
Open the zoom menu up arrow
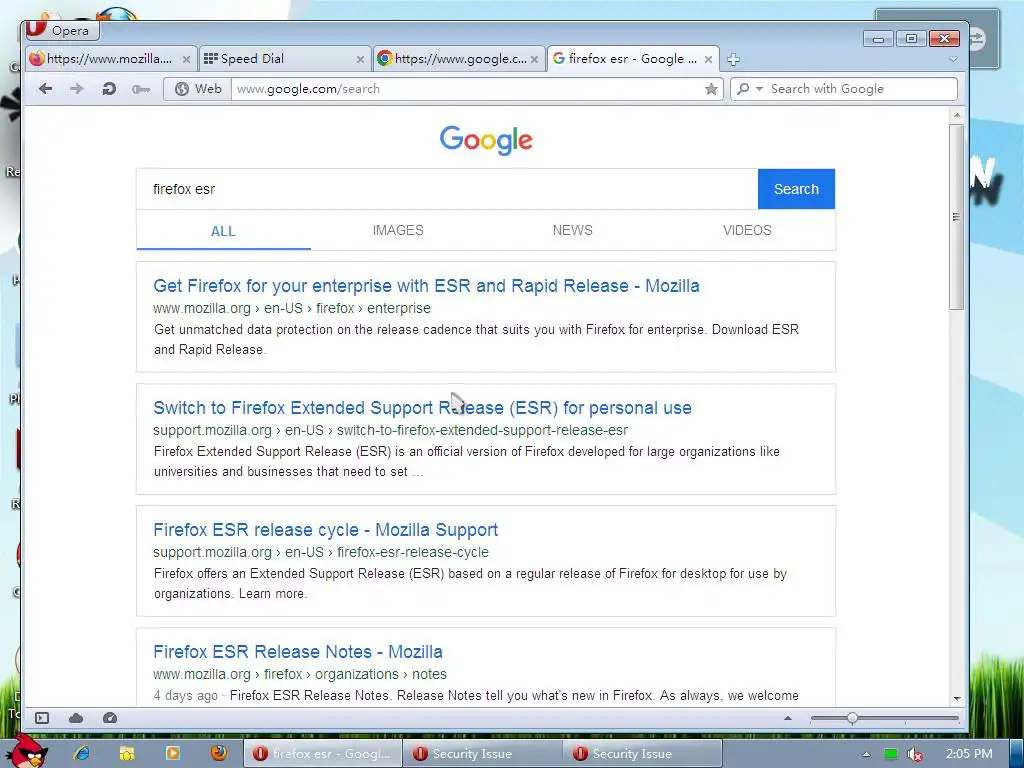[x=788, y=718]
